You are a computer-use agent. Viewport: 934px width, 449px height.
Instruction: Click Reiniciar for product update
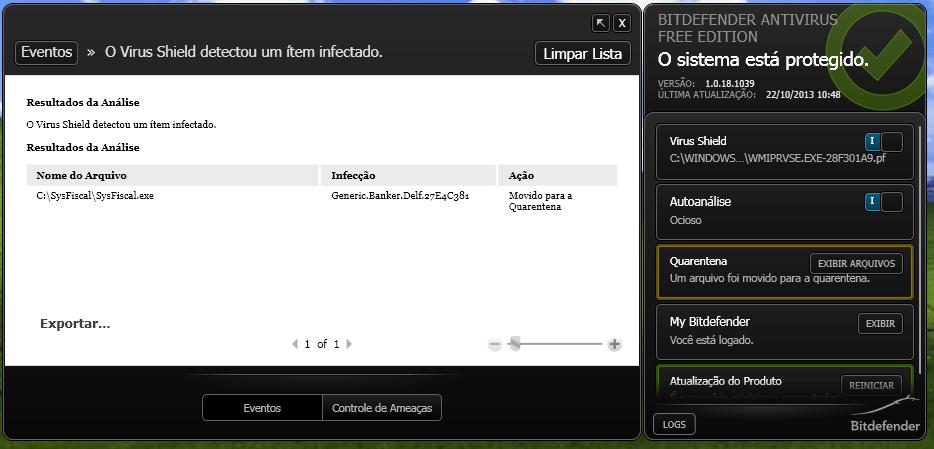pos(871,385)
